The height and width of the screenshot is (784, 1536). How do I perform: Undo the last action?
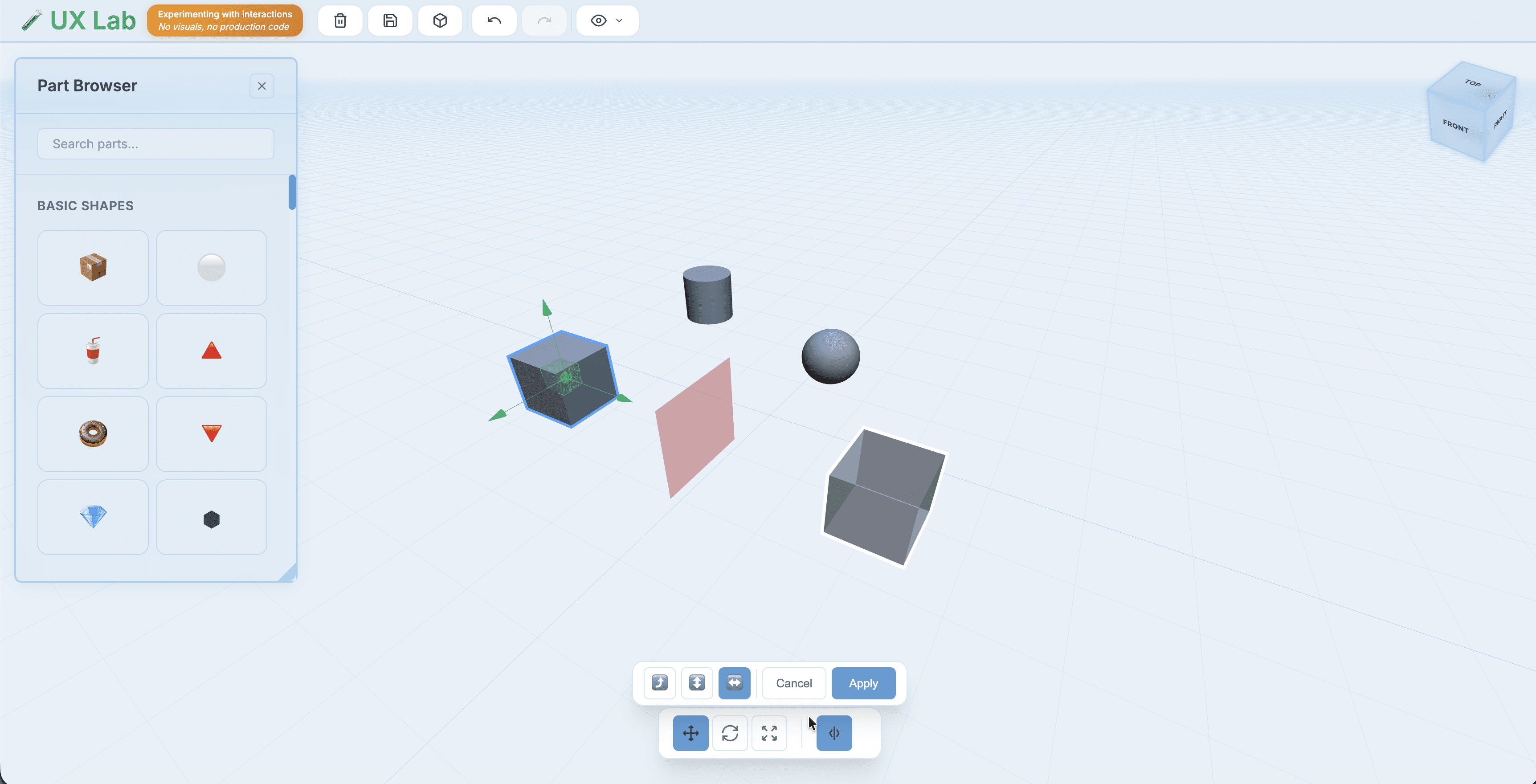pyautogui.click(x=494, y=21)
